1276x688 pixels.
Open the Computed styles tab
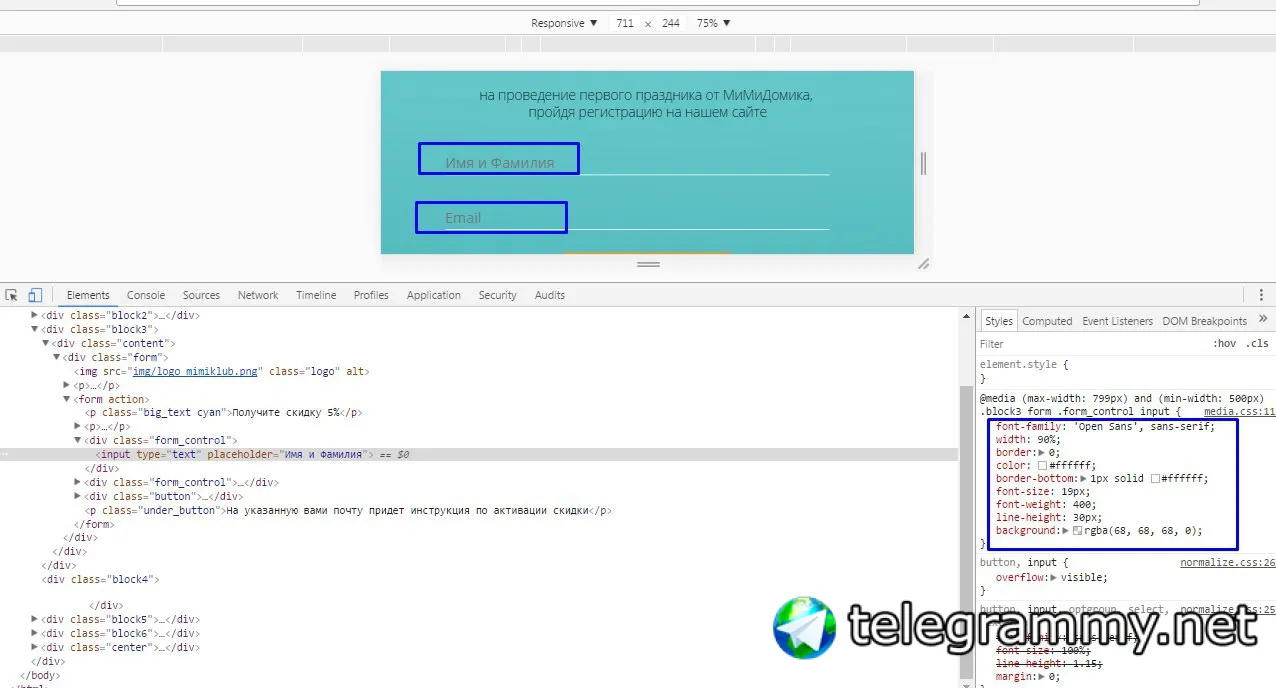coord(1047,321)
